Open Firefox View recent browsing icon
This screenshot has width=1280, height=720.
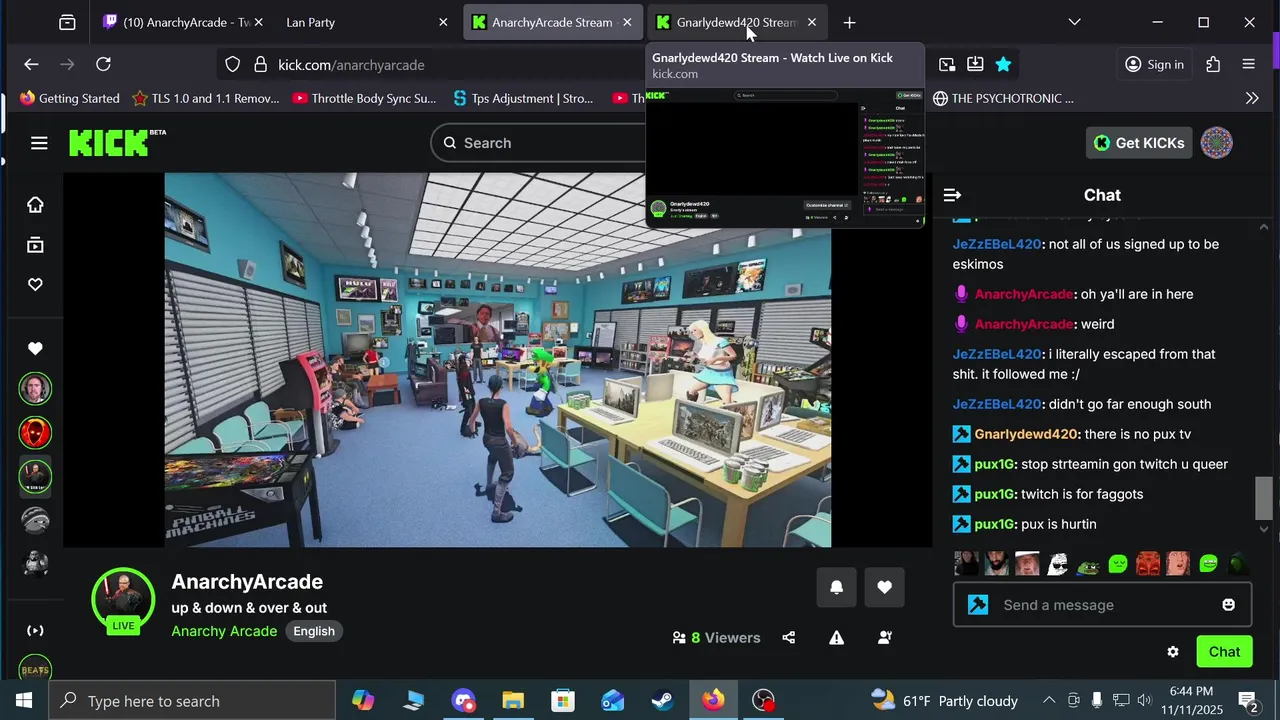pyautogui.click(x=67, y=22)
